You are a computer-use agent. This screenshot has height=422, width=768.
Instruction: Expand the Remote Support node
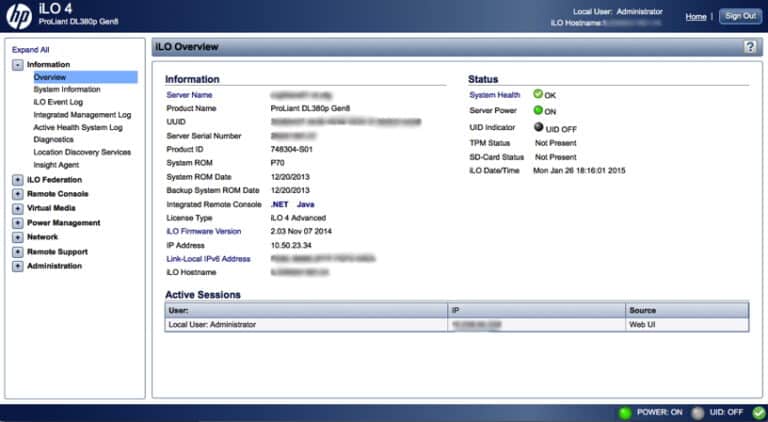coord(18,252)
